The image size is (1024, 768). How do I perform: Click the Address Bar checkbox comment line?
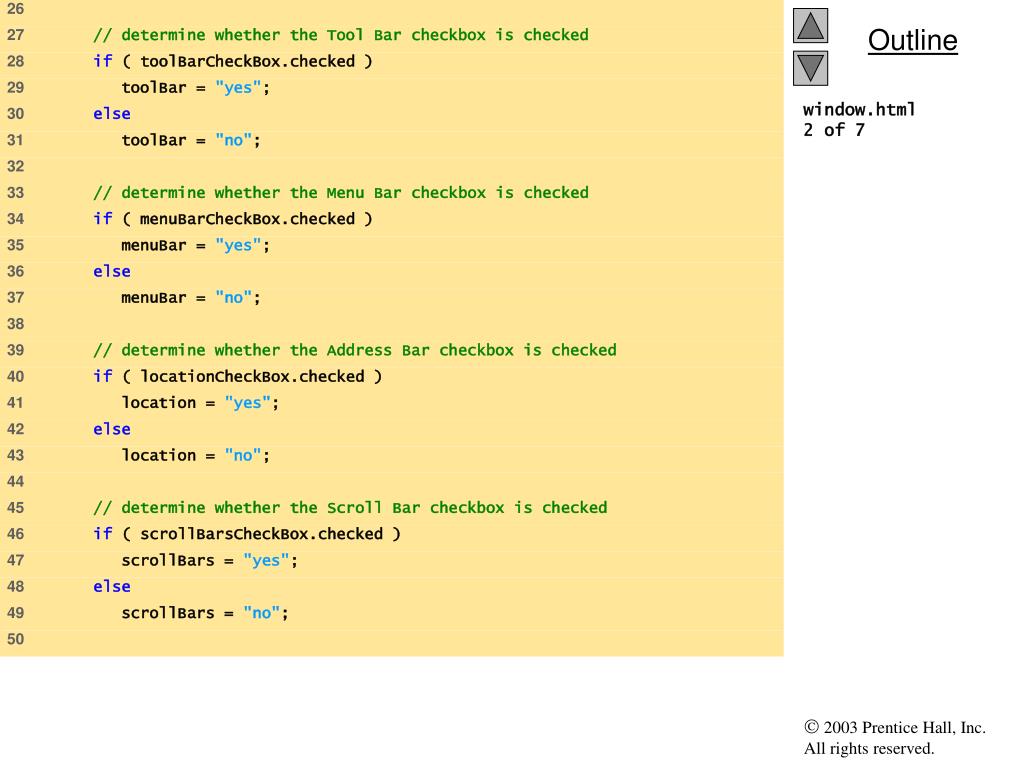pos(355,350)
